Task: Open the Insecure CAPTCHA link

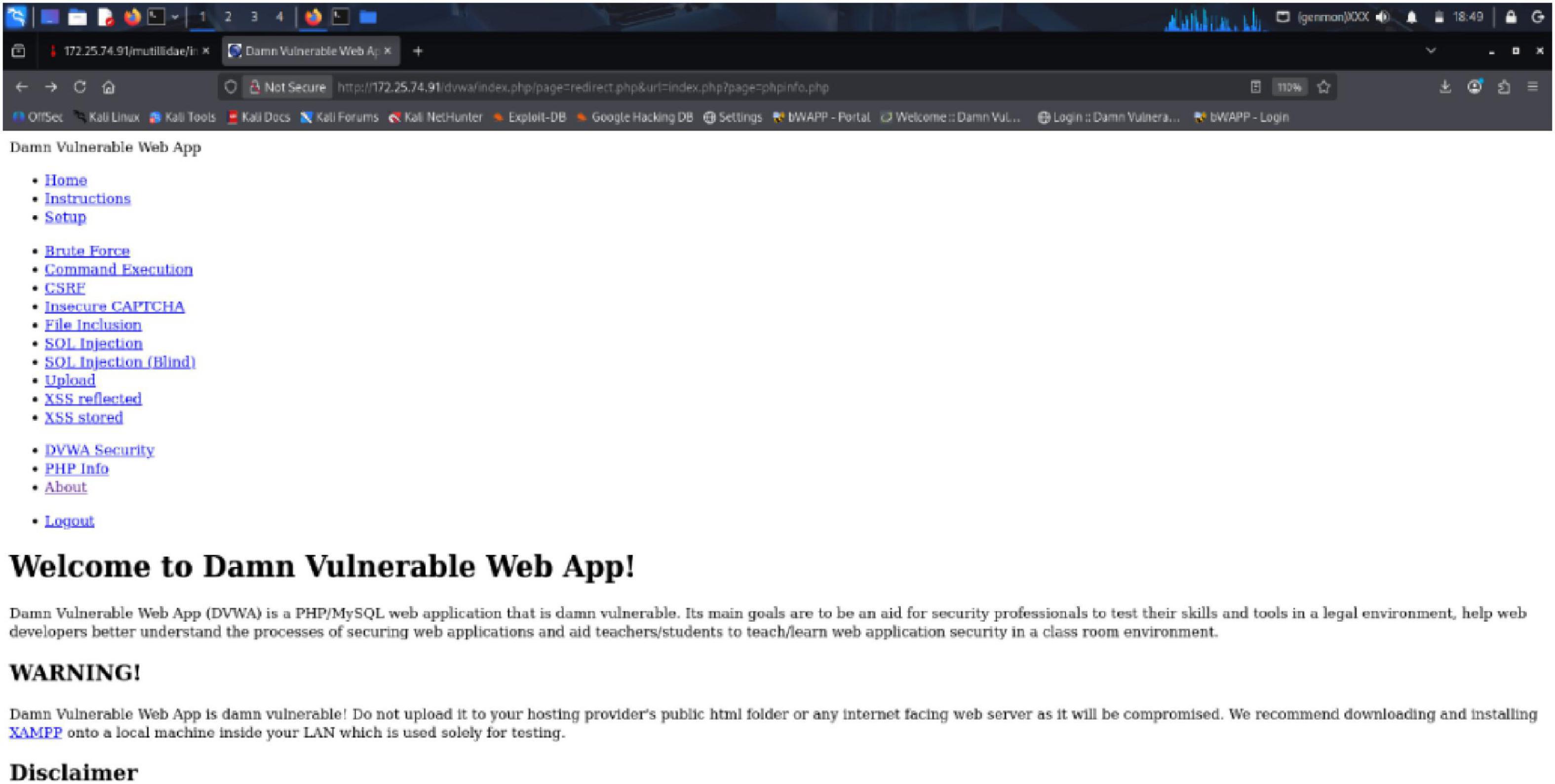Action: pyautogui.click(x=115, y=306)
